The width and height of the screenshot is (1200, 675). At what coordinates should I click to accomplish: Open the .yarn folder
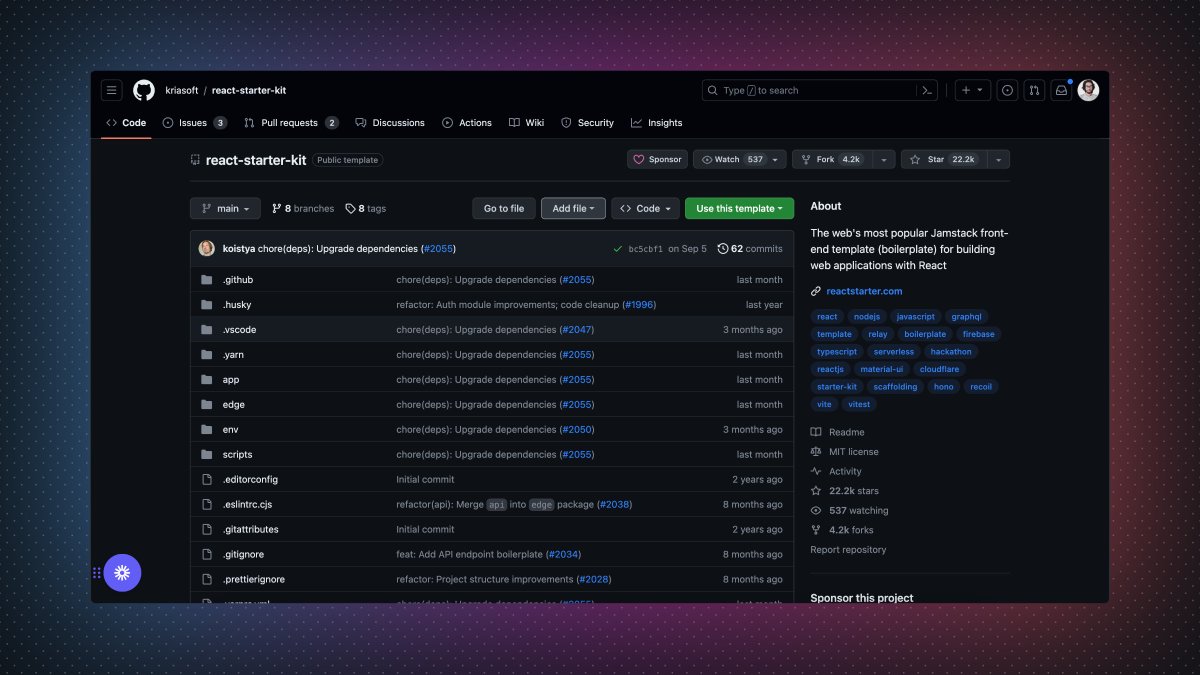tap(233, 355)
